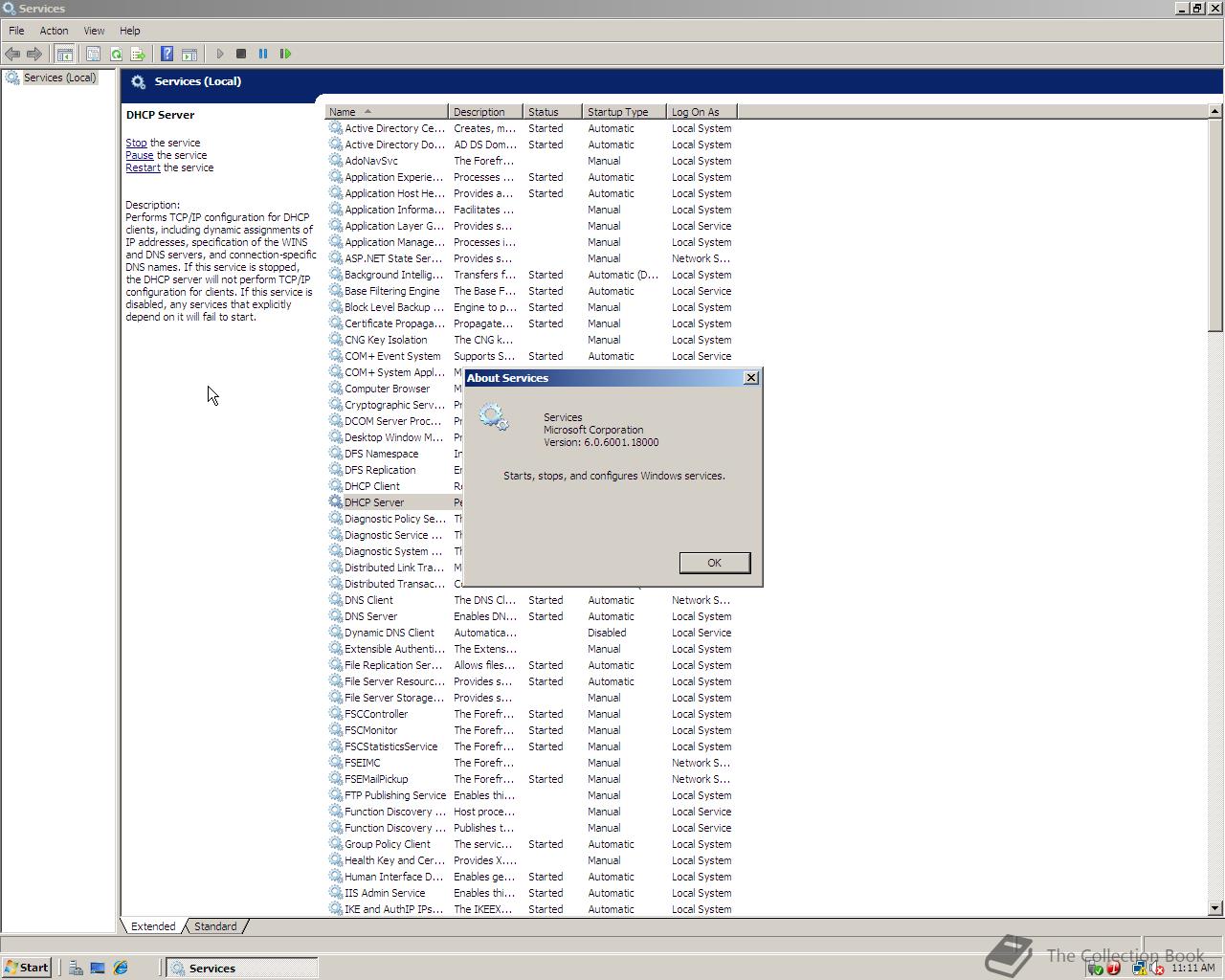Select the Dynamic DNS Client service
The image size is (1225, 980).
[x=389, y=633]
